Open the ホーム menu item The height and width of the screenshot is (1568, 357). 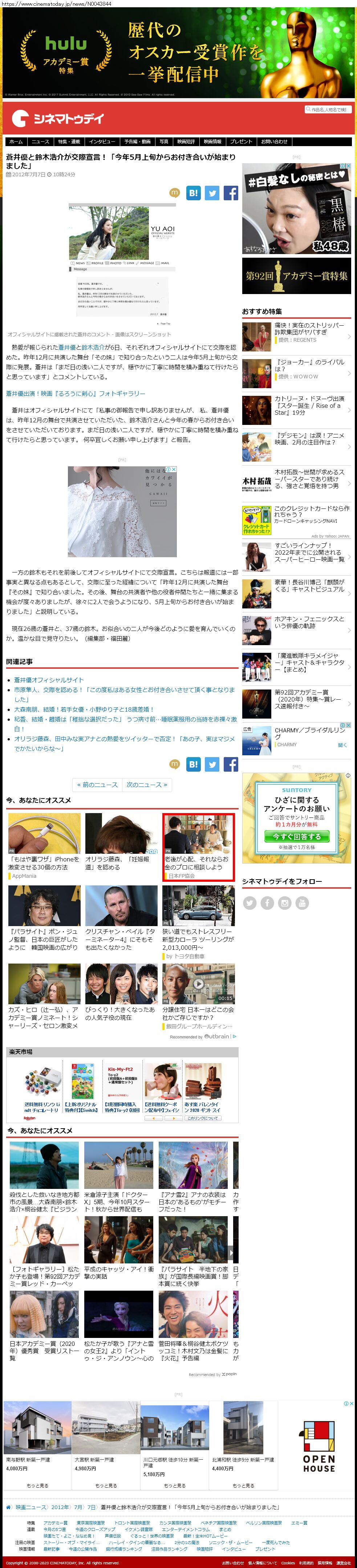(16, 141)
